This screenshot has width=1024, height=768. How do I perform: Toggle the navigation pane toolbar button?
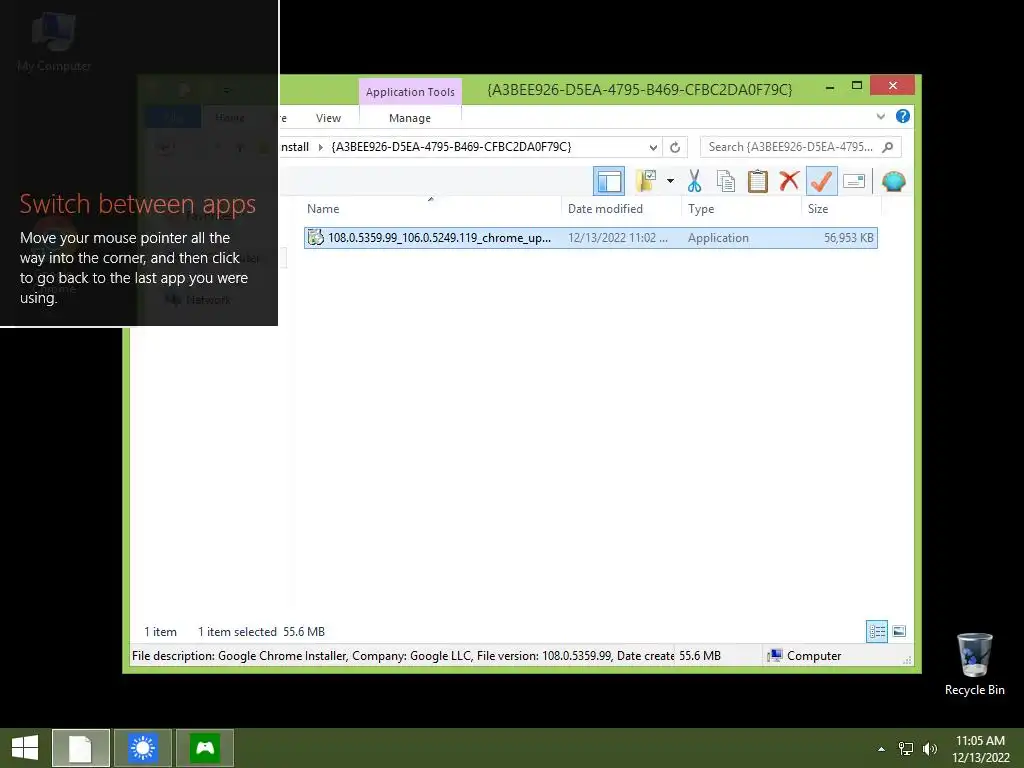click(609, 181)
